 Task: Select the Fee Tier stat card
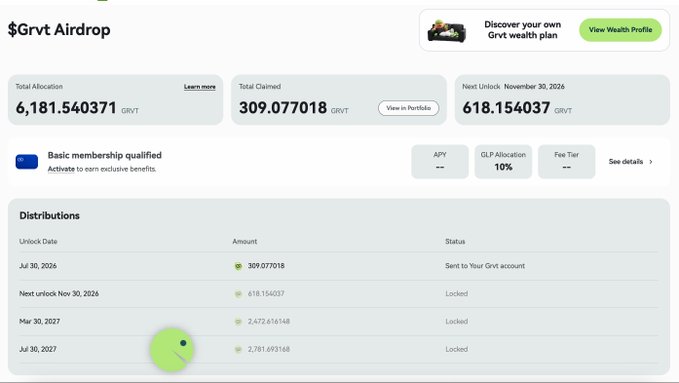click(566, 162)
